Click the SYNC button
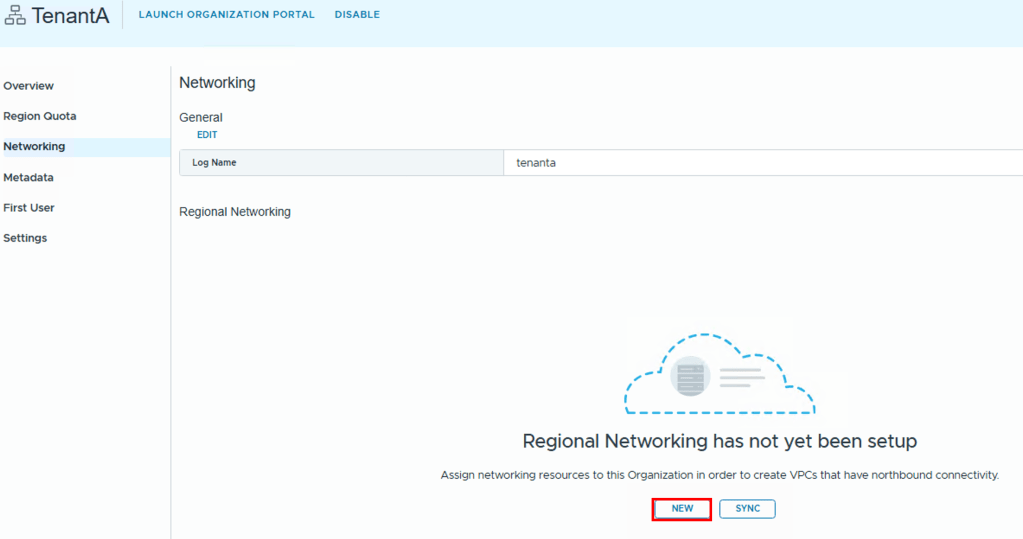The image size is (1023, 539). point(747,509)
